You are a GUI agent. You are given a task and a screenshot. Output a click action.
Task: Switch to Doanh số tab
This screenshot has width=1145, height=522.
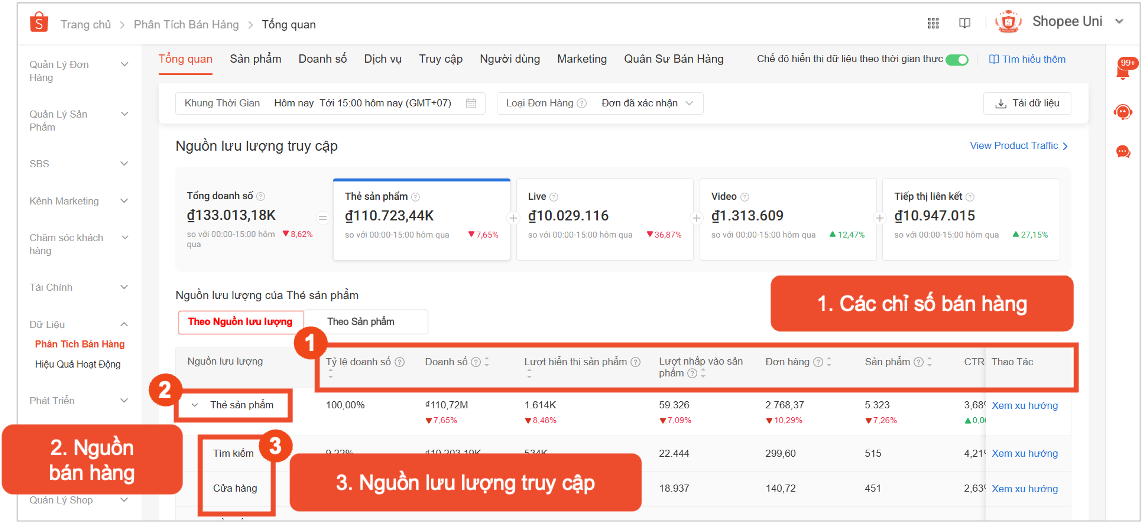tap(323, 59)
